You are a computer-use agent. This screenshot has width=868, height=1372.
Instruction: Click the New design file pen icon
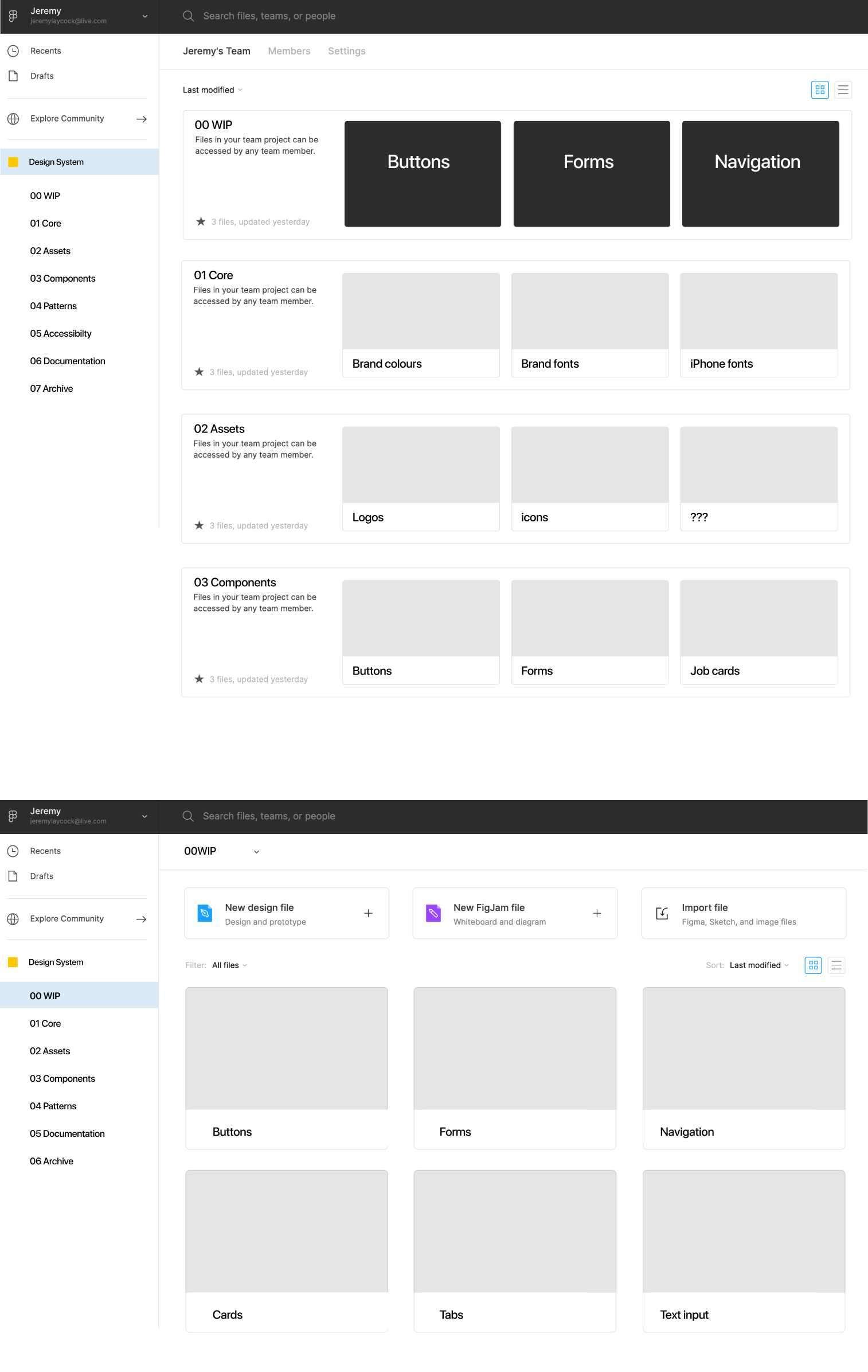coord(205,913)
